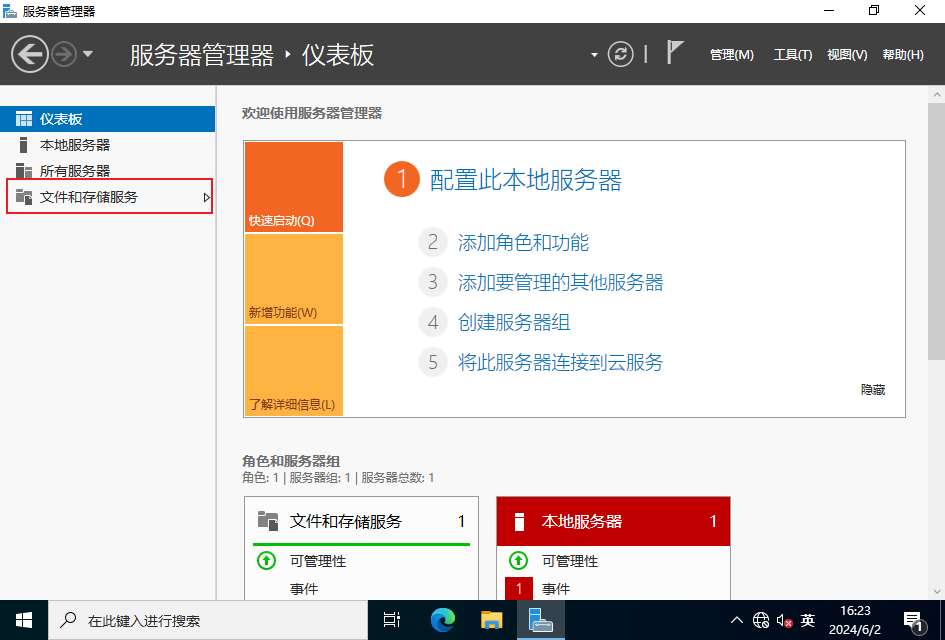
Task: Click 隐藏 to hide the welcome panel
Action: [x=872, y=390]
